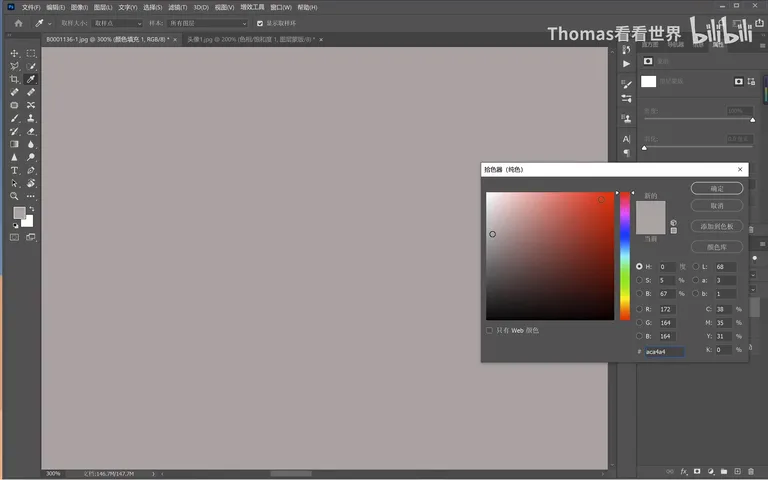The width and height of the screenshot is (768, 480).
Task: Select the S saturation radio button
Action: pyautogui.click(x=639, y=280)
